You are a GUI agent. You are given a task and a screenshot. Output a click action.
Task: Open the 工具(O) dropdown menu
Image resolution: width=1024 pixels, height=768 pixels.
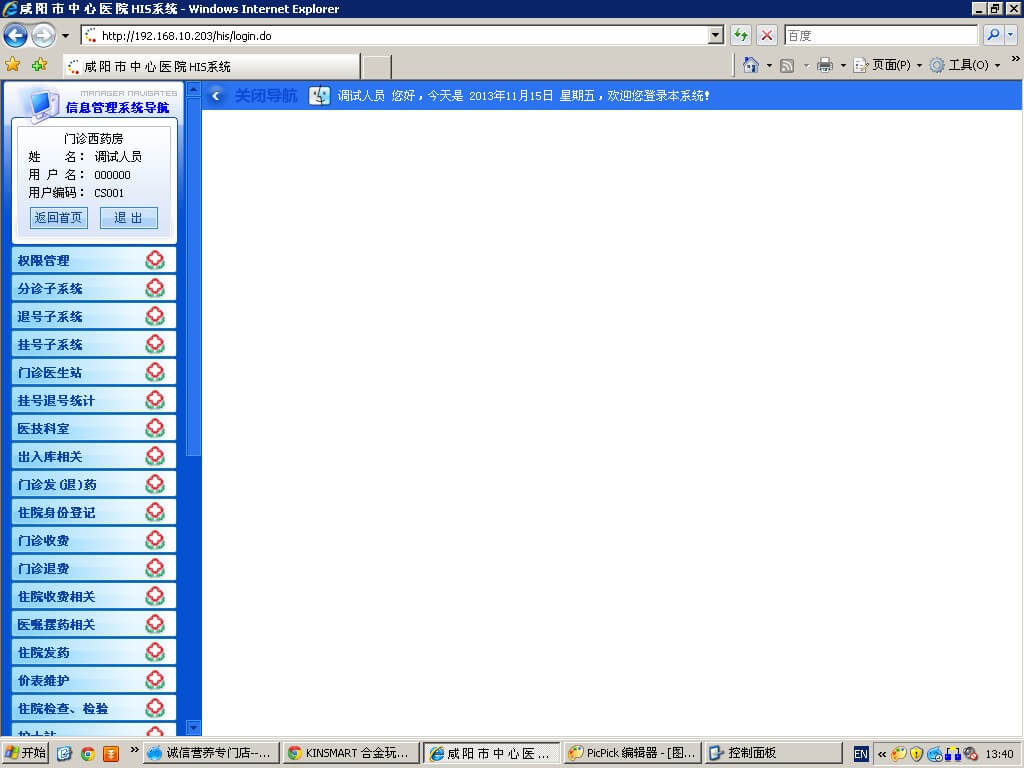coord(966,65)
